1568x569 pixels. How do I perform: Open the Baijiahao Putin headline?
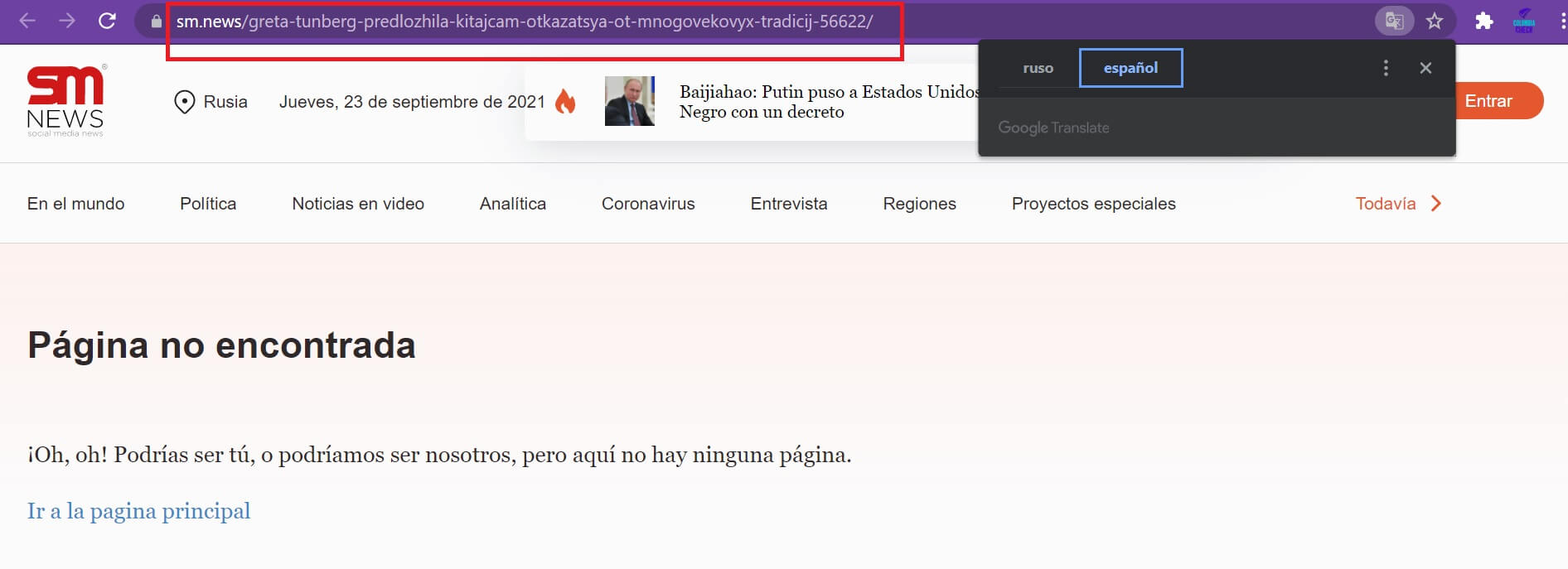click(829, 102)
